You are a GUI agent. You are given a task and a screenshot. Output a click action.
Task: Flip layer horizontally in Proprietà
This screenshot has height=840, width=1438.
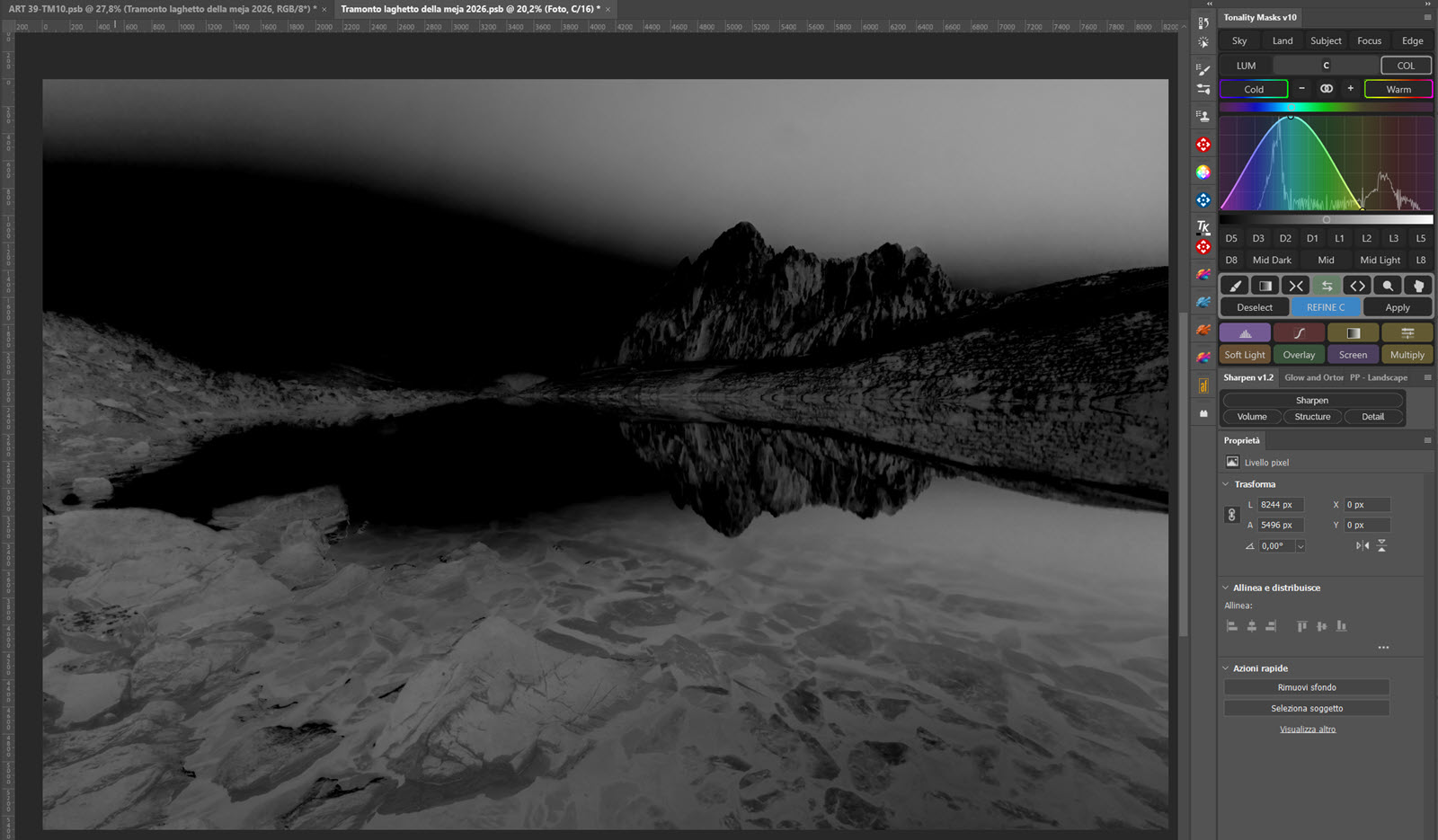1363,545
